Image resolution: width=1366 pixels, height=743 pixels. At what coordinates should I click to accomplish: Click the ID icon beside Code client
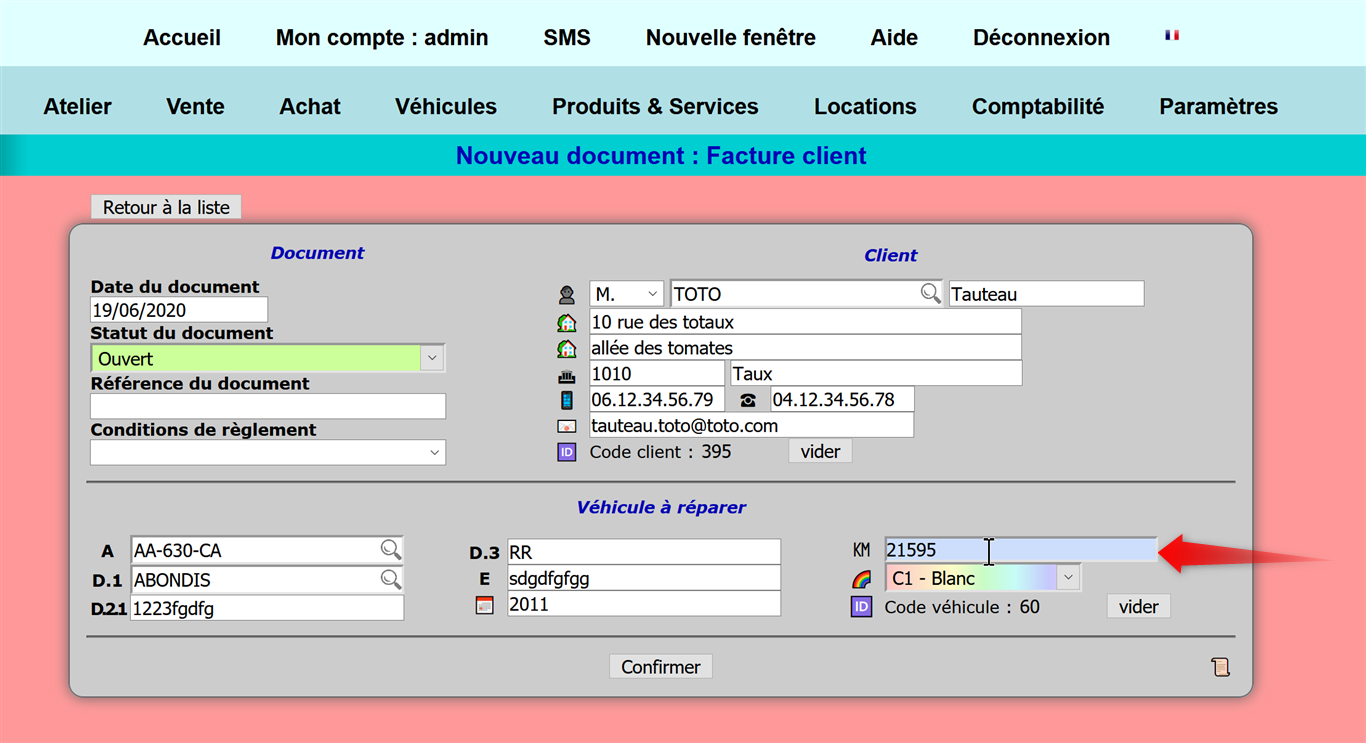(x=567, y=452)
